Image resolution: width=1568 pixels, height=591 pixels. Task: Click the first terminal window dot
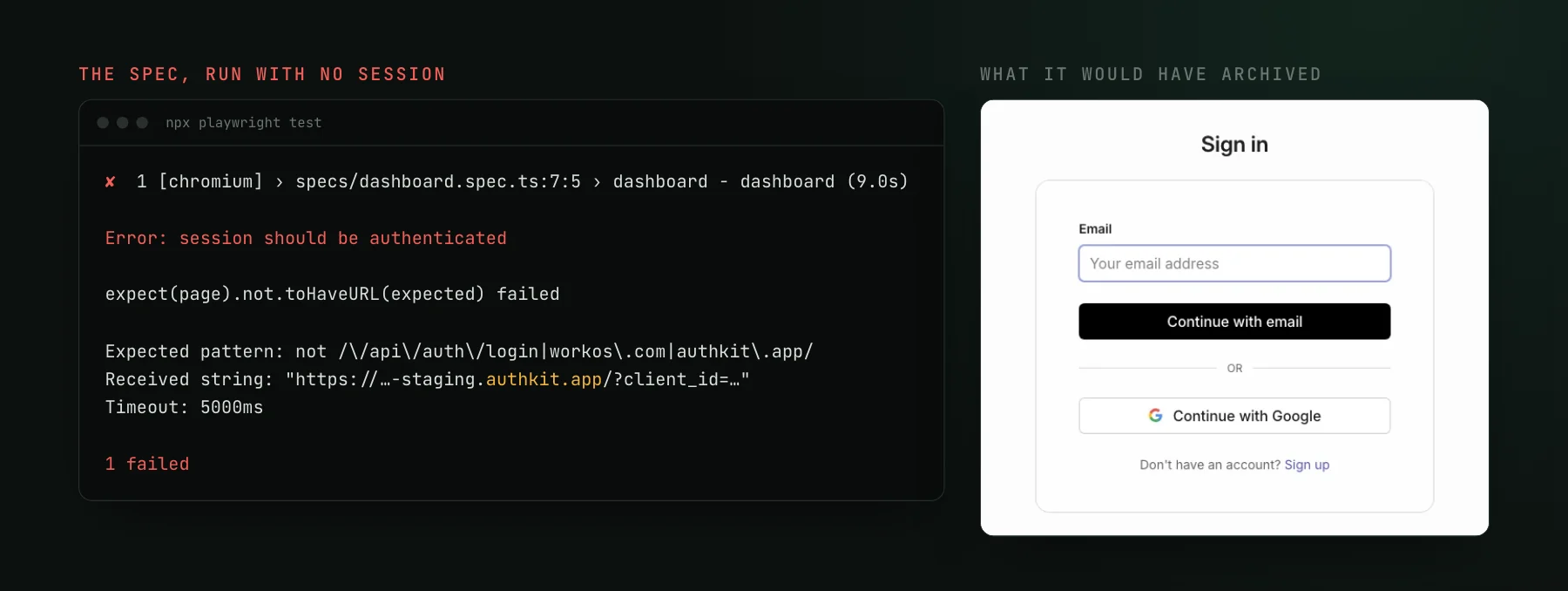(x=103, y=123)
